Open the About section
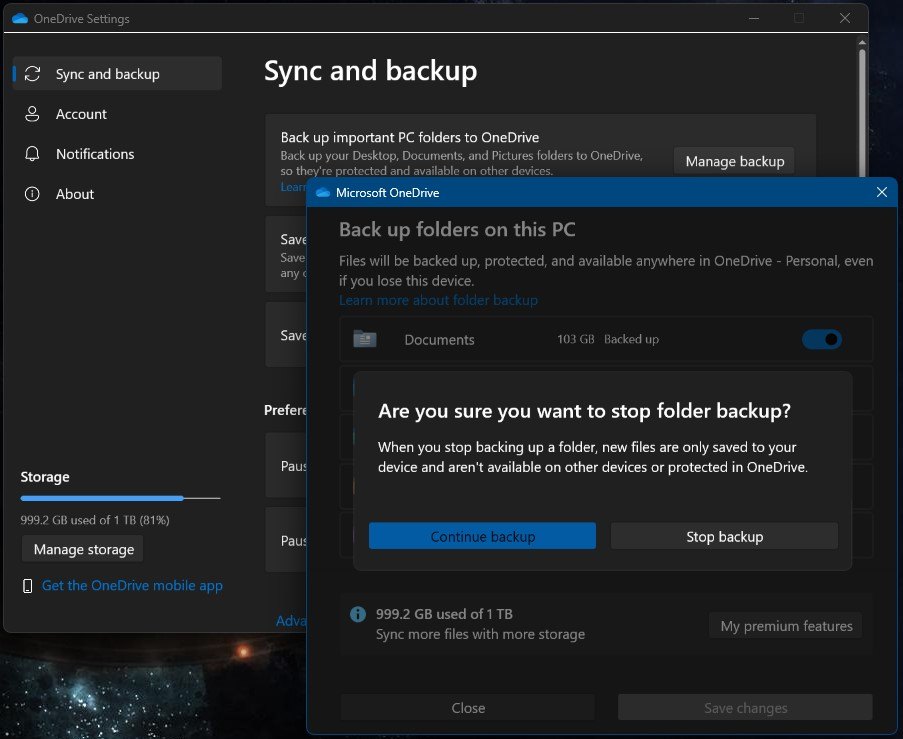 click(74, 194)
